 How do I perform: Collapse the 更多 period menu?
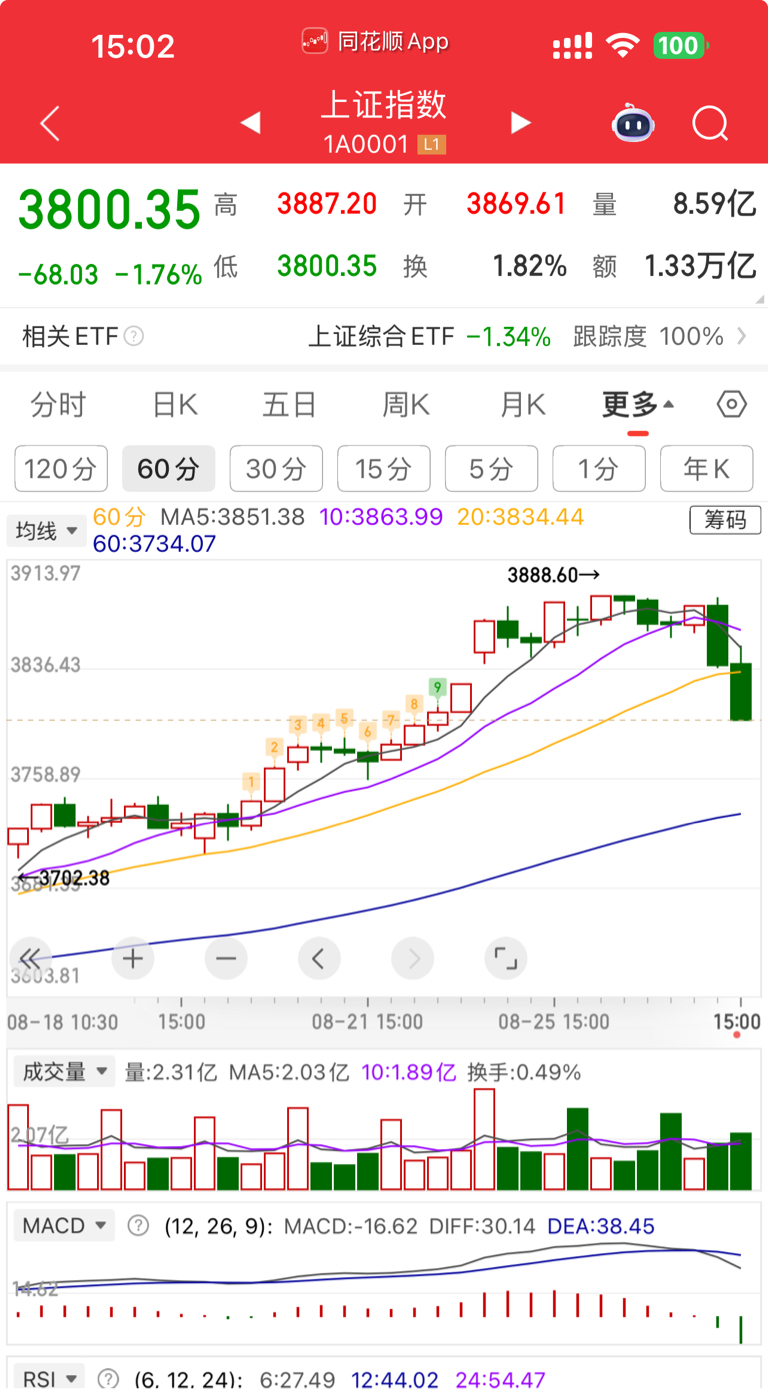638,405
